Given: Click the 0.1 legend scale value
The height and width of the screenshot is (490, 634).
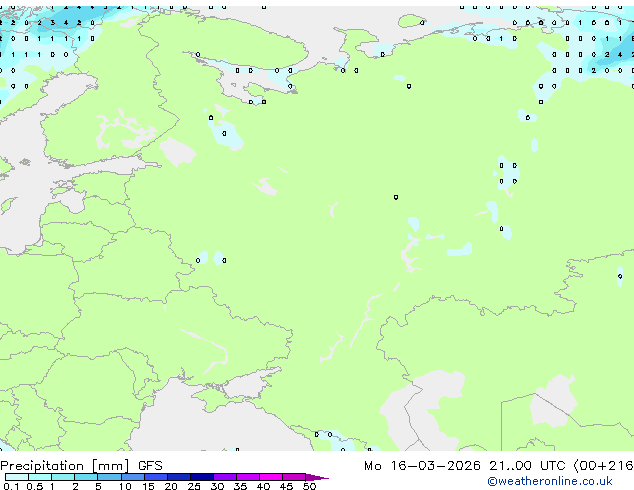Looking at the screenshot, I should (9, 487).
